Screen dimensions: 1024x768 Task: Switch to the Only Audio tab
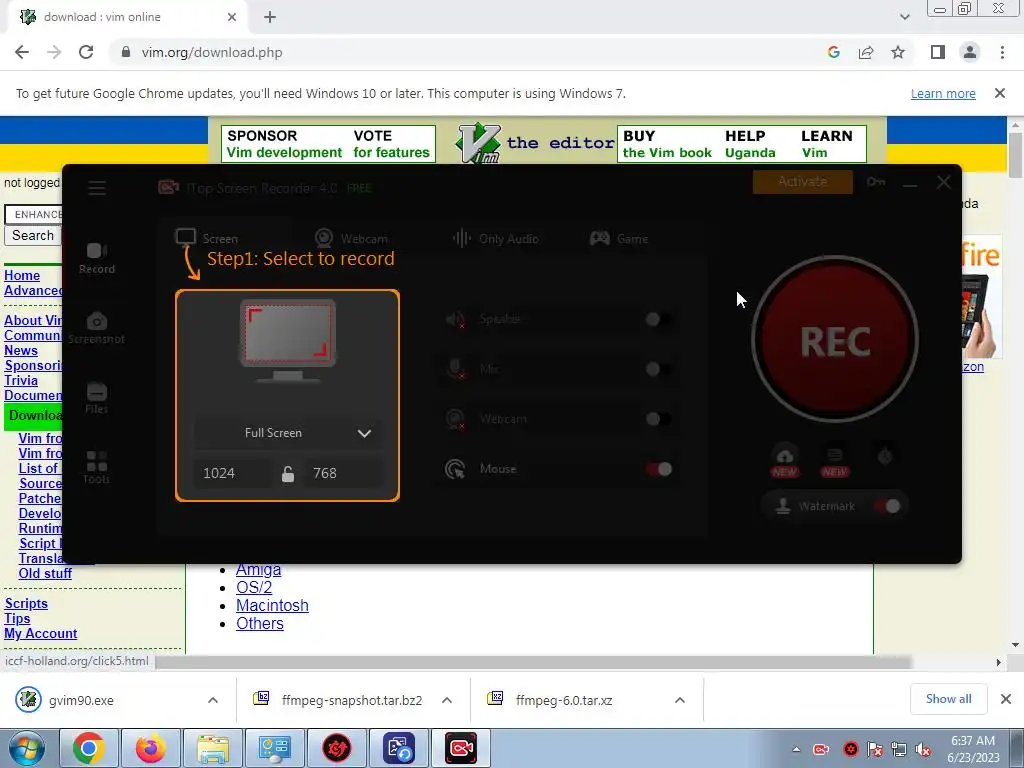(496, 238)
